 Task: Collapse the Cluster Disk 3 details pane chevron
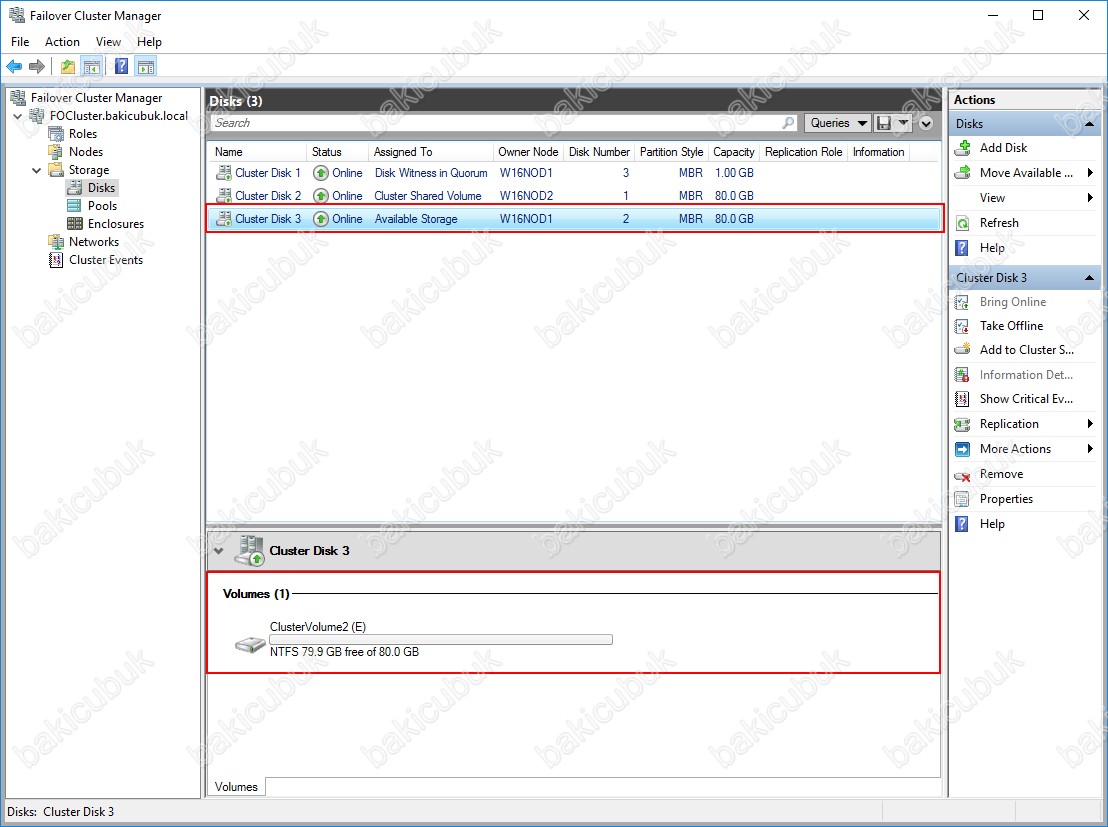point(219,551)
